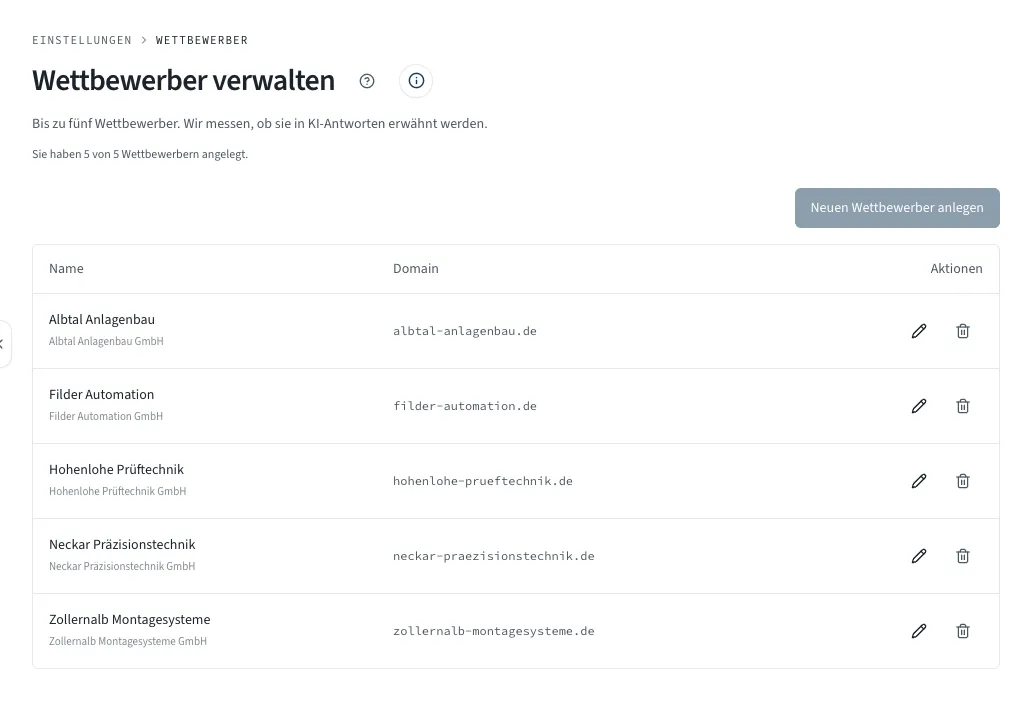Click Hohenlohe Prüftechnik GmbH subtitle
Viewport: 1032px width, 701px height.
click(117, 492)
